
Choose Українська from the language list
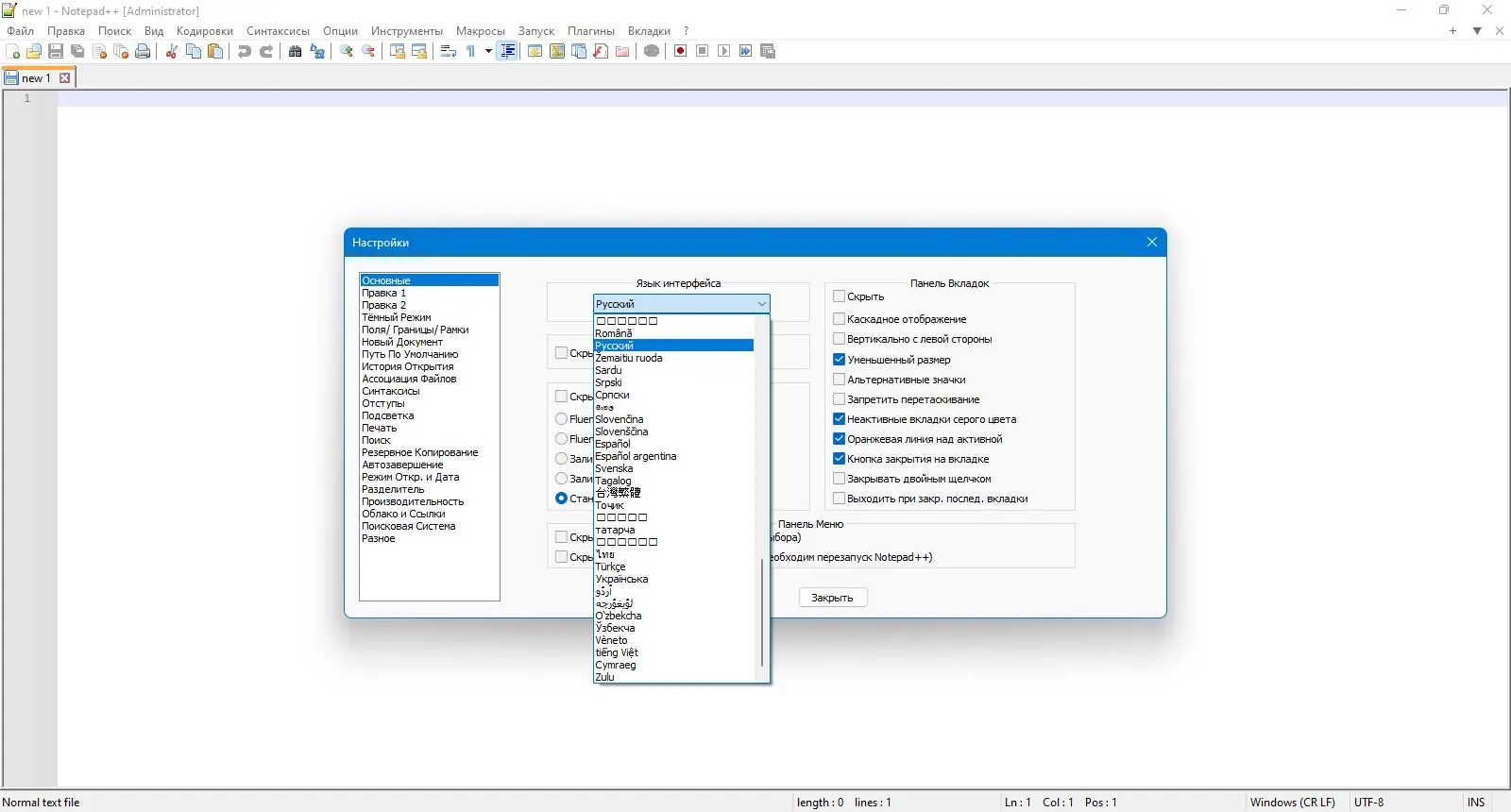621,579
